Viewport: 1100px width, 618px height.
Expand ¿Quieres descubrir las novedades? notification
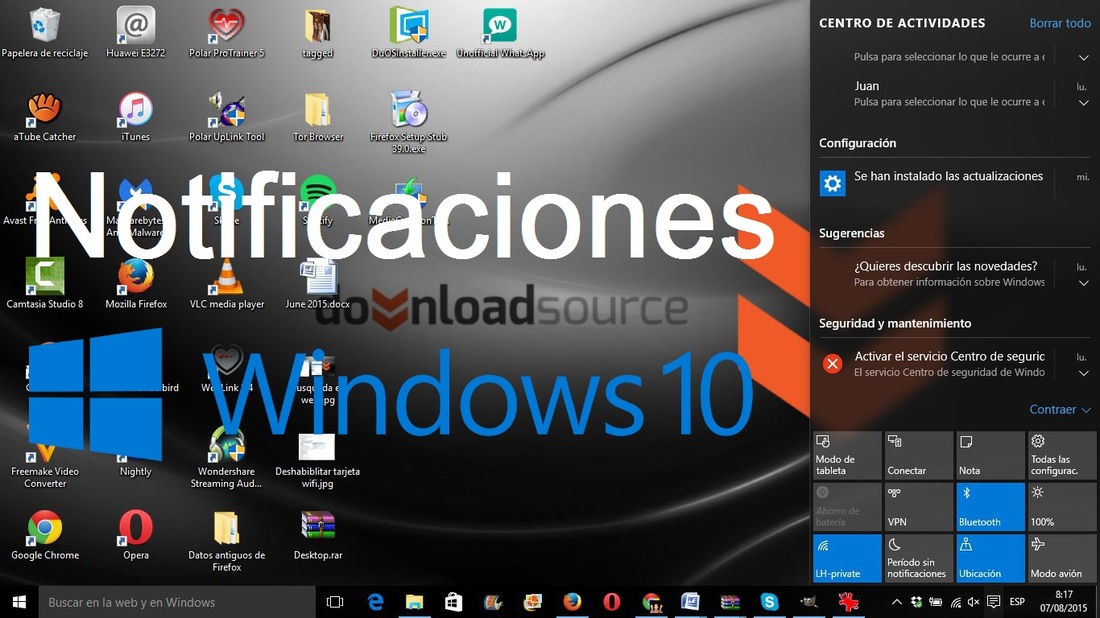(1083, 283)
